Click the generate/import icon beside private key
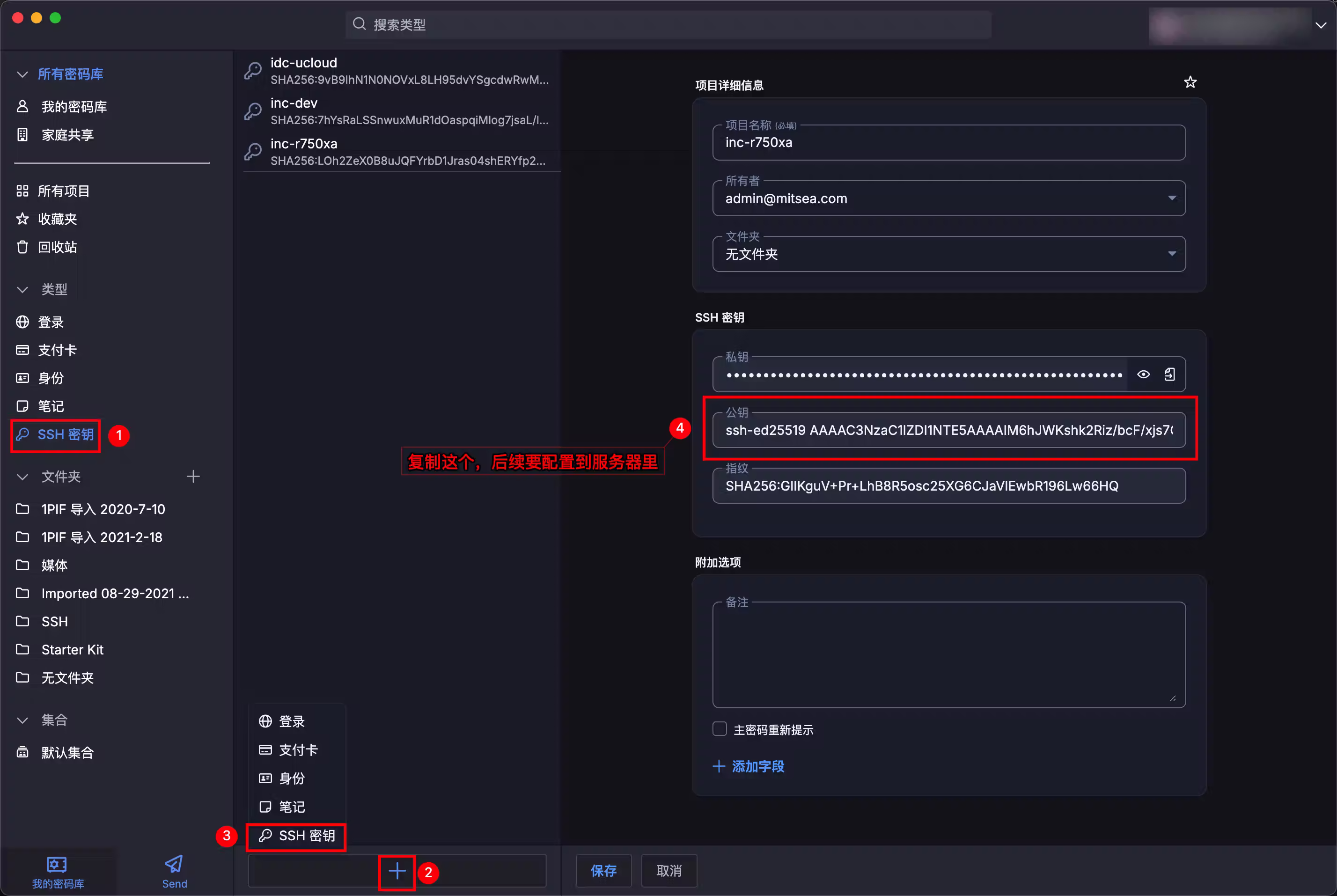Screen dimensions: 1337x896 pyautogui.click(x=1169, y=375)
